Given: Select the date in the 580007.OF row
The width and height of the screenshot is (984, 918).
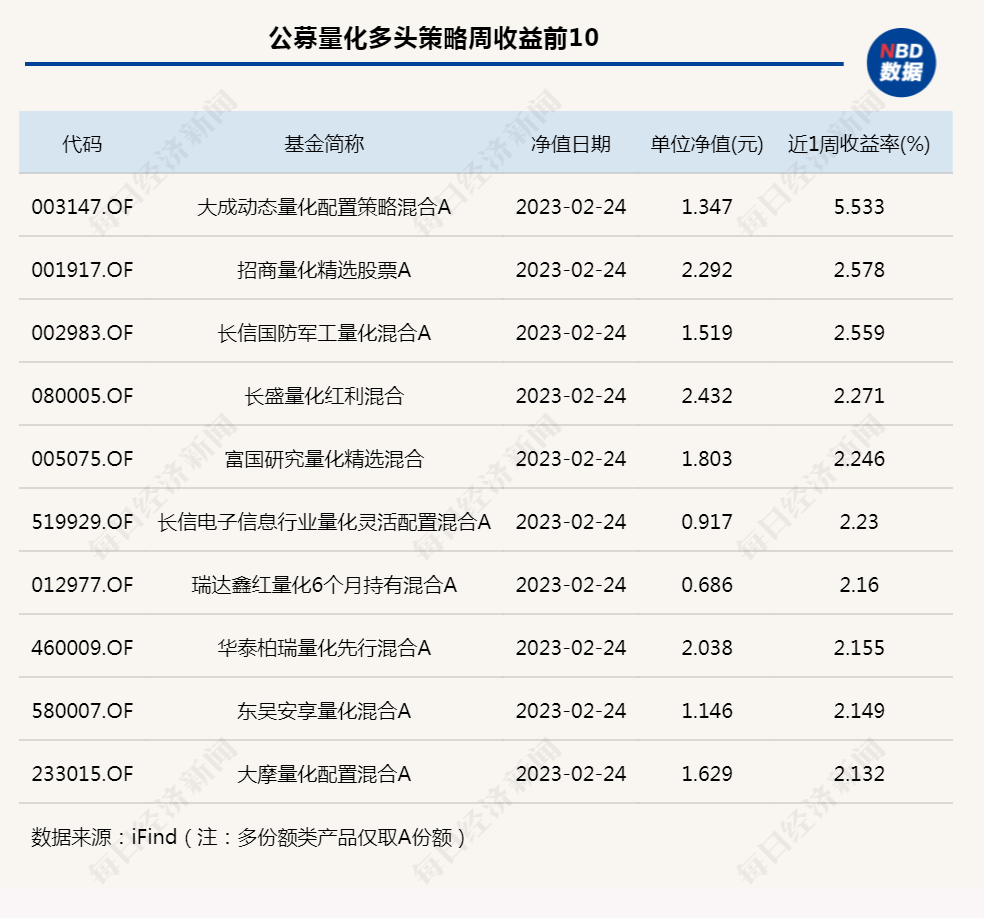Looking at the screenshot, I should coord(571,711).
